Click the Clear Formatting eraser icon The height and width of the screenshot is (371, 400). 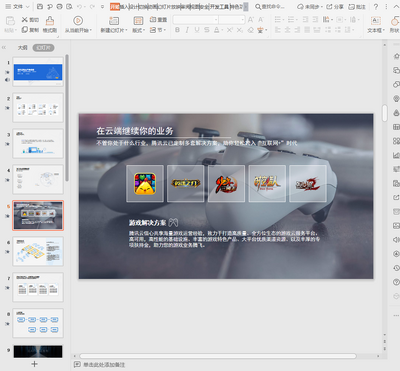[251, 30]
